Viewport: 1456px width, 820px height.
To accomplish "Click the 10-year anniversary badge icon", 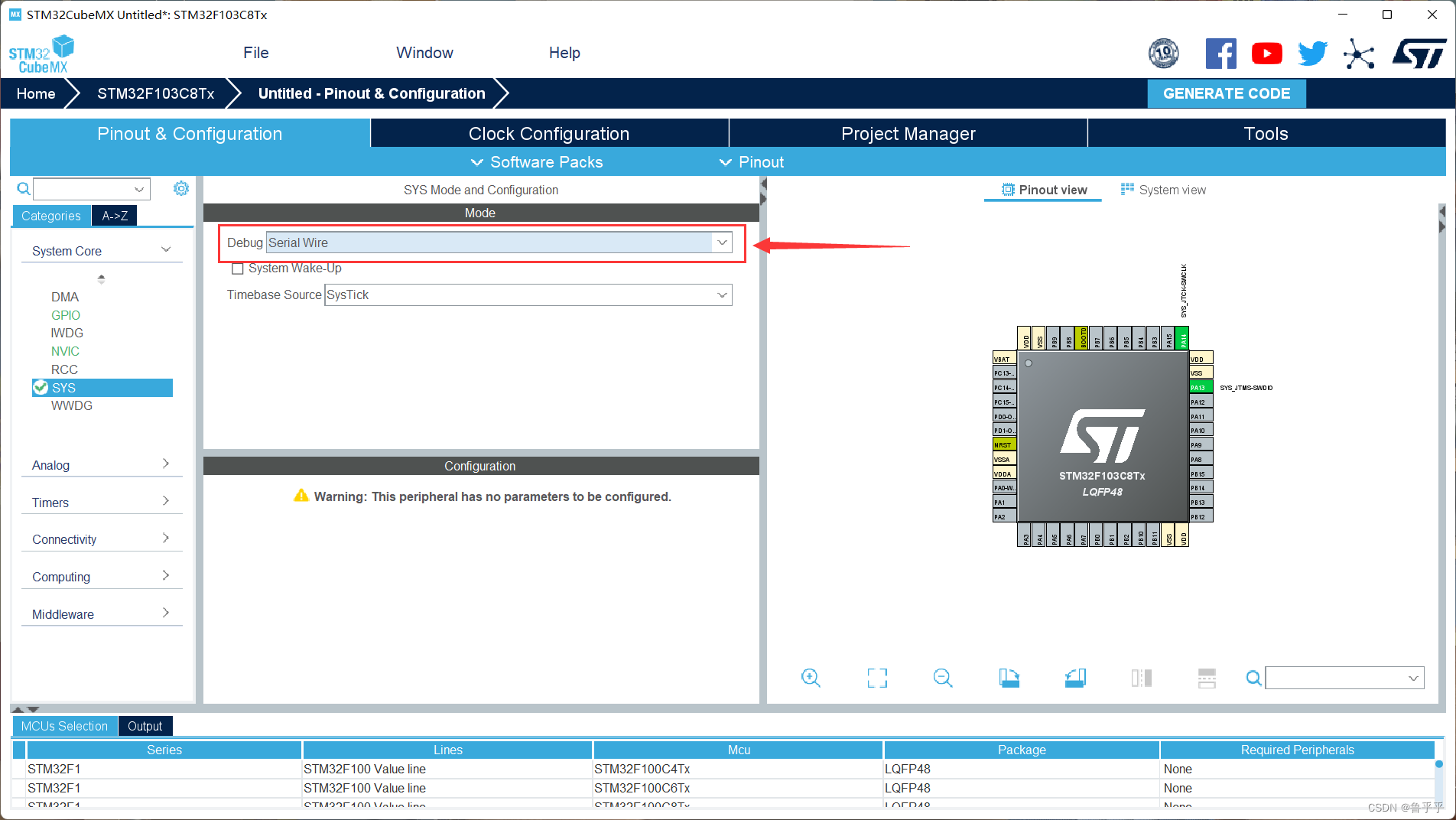I will (x=1164, y=54).
